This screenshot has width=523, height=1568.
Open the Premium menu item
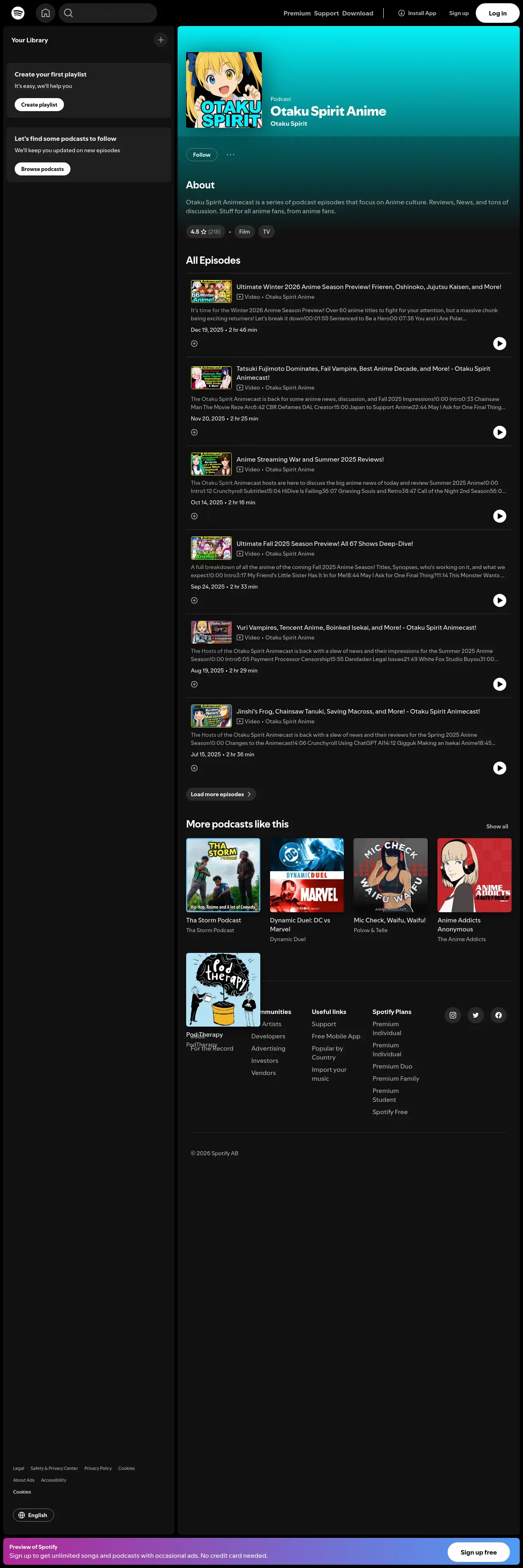297,13
